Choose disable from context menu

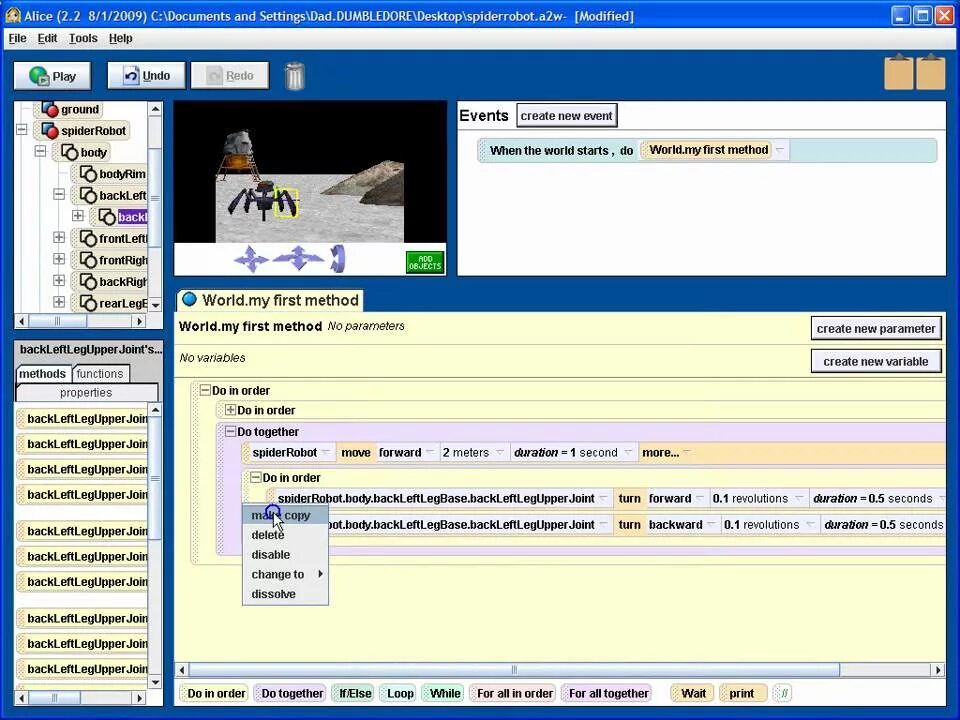(x=285, y=555)
